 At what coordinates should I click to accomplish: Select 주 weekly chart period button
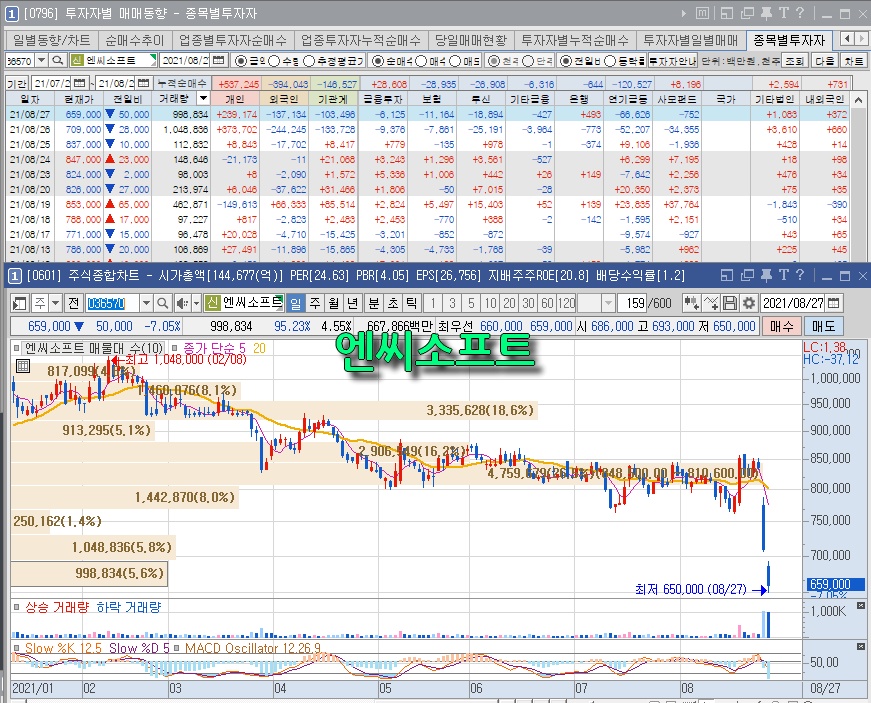pyautogui.click(x=315, y=303)
